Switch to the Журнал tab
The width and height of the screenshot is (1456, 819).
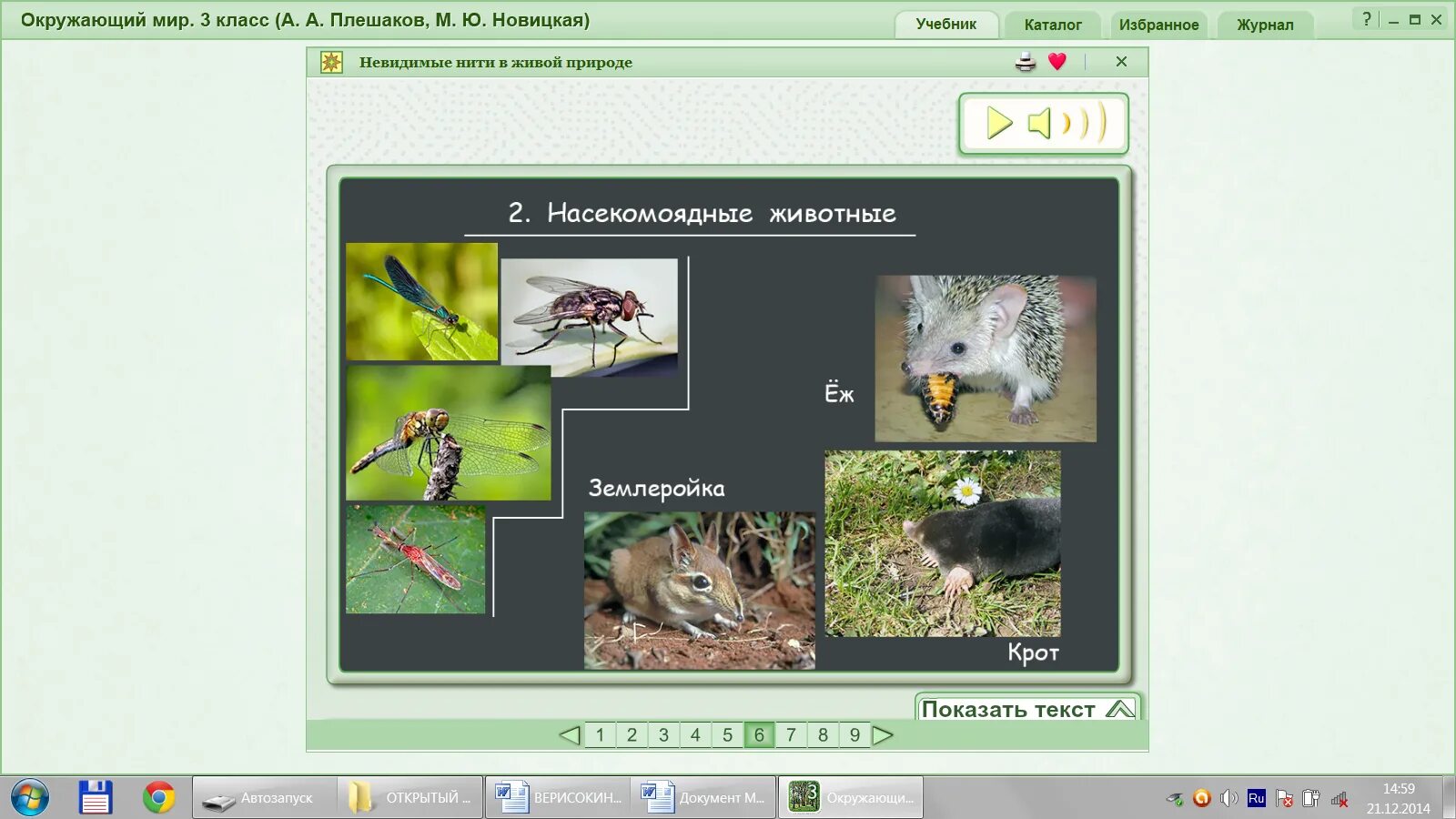tap(1265, 25)
